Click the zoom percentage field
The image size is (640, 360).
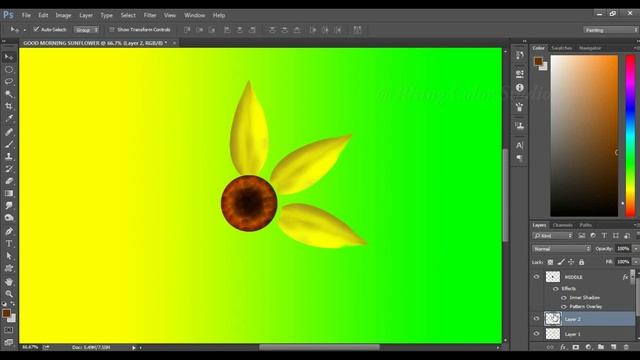tap(29, 347)
